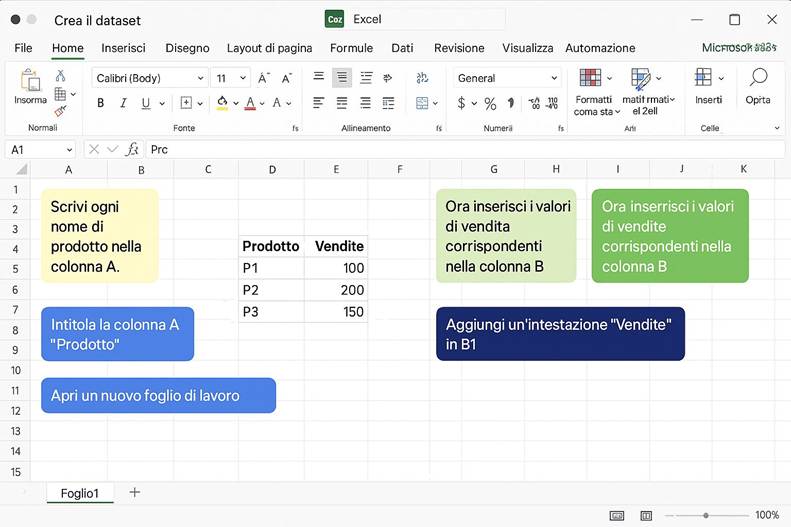Click the fx insert function icon

(x=132, y=149)
